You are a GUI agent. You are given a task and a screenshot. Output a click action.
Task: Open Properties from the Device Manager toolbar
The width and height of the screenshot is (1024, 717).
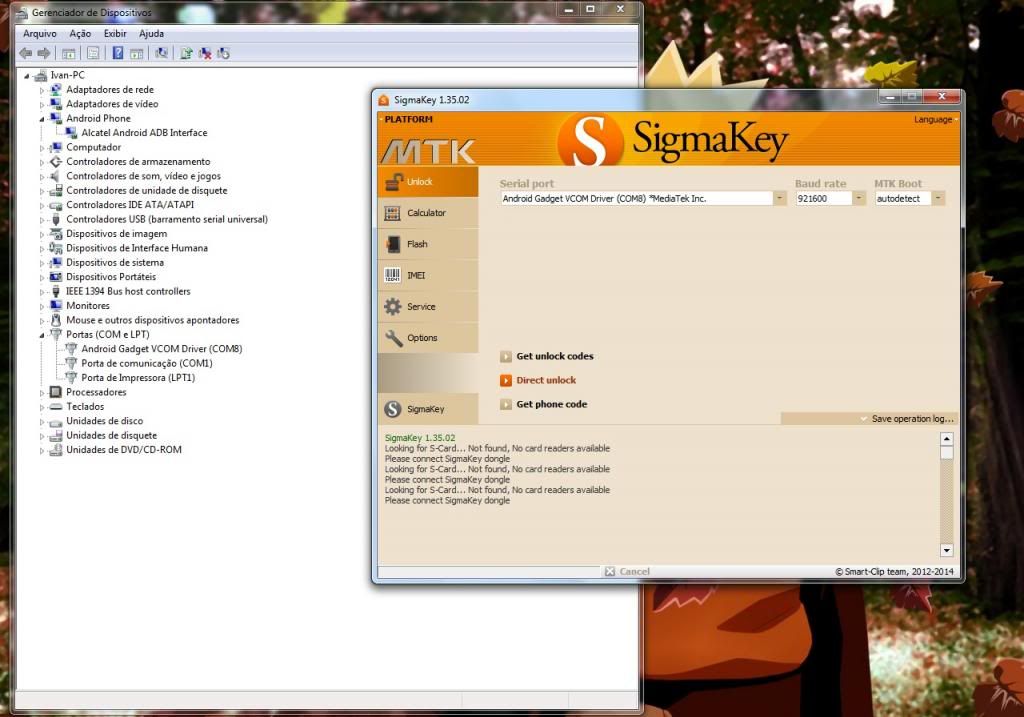[93, 54]
